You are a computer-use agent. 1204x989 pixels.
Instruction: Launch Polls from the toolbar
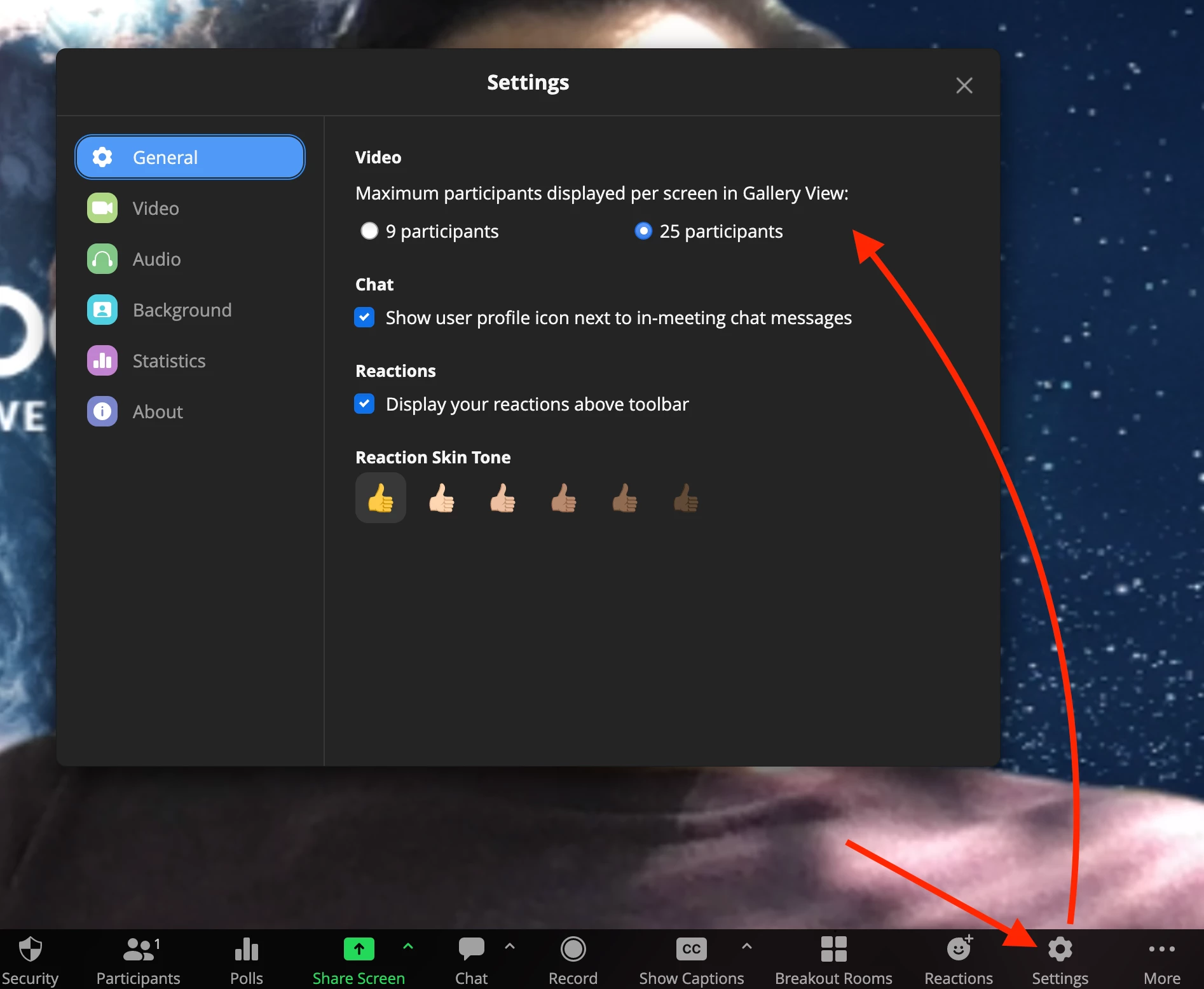247,950
